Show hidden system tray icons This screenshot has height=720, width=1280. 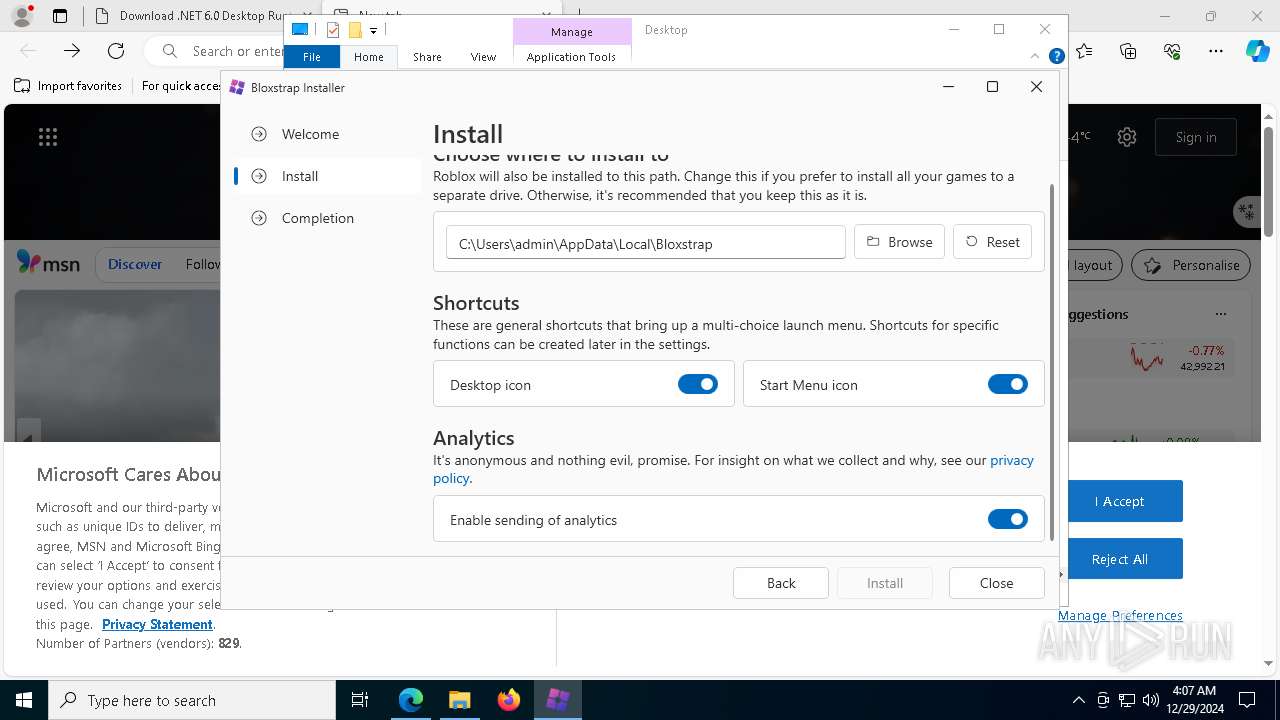pyautogui.click(x=1078, y=700)
